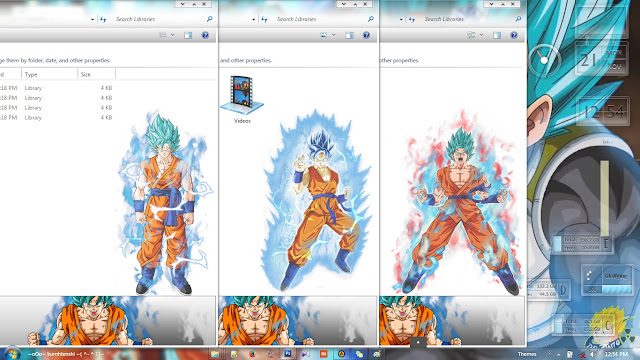Select the Videos library thumbnail

click(x=242, y=99)
